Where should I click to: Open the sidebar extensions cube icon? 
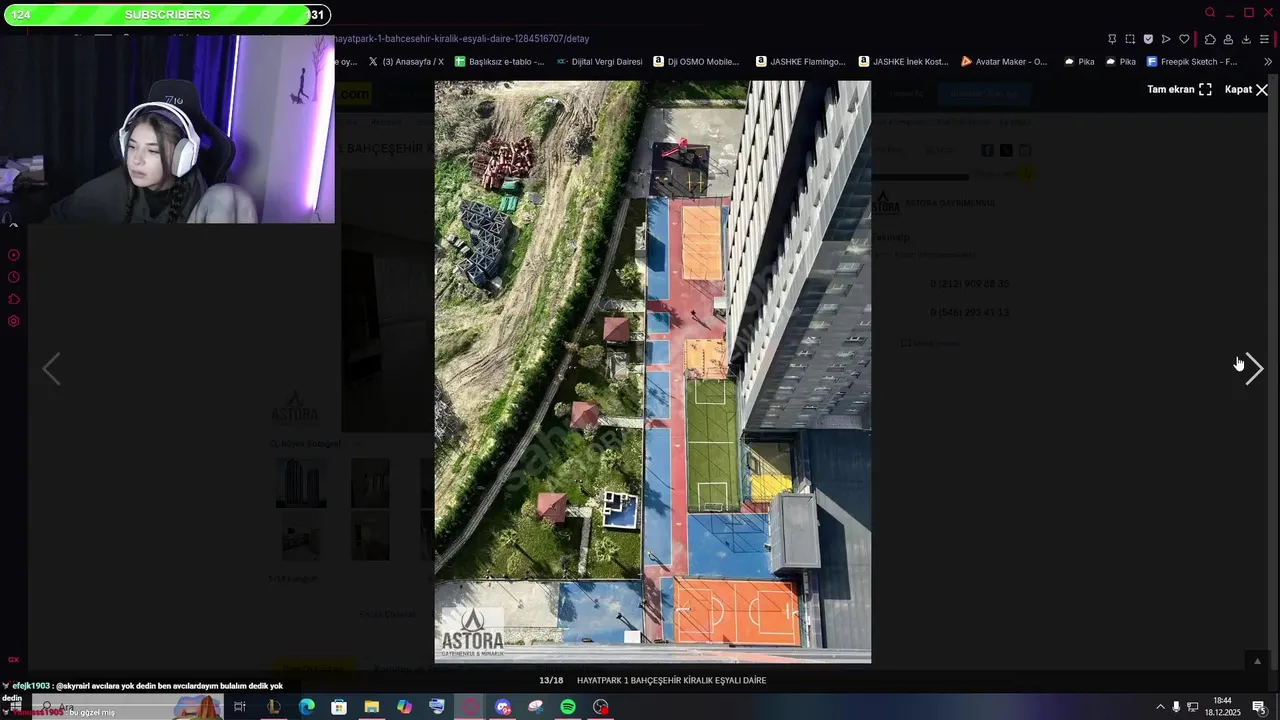(x=14, y=299)
